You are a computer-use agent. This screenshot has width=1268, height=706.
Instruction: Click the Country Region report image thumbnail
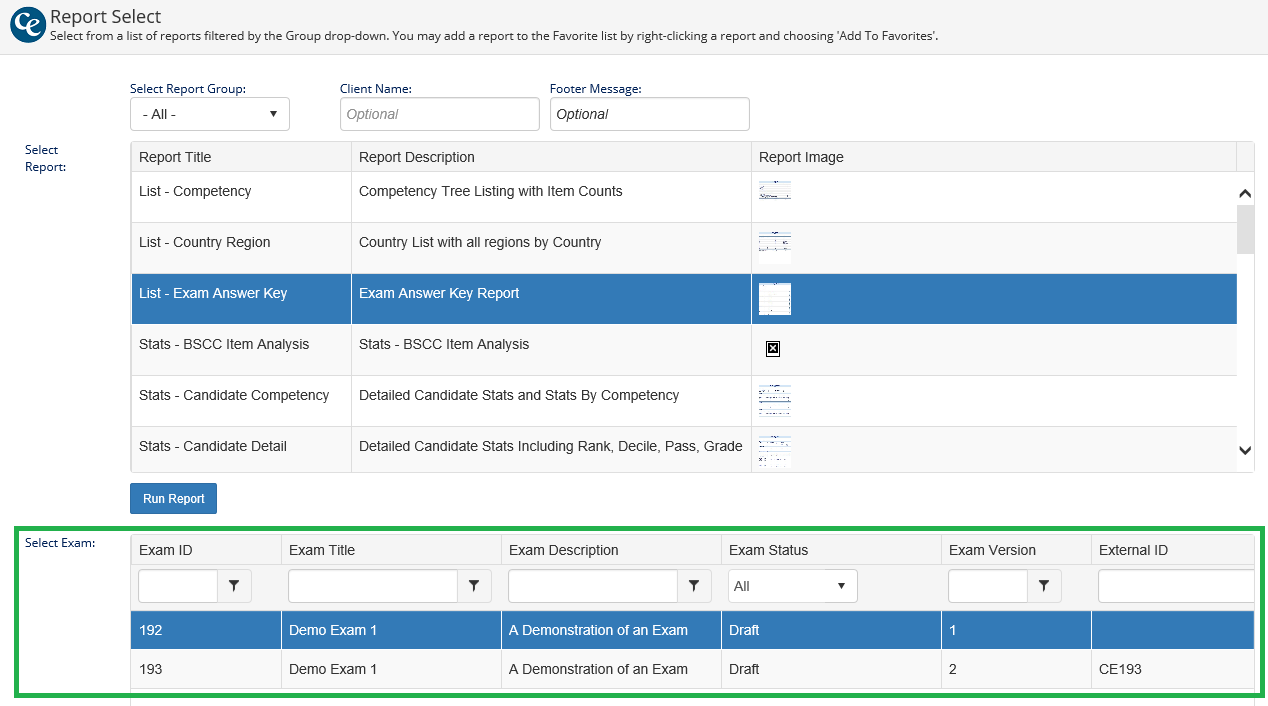click(x=774, y=246)
